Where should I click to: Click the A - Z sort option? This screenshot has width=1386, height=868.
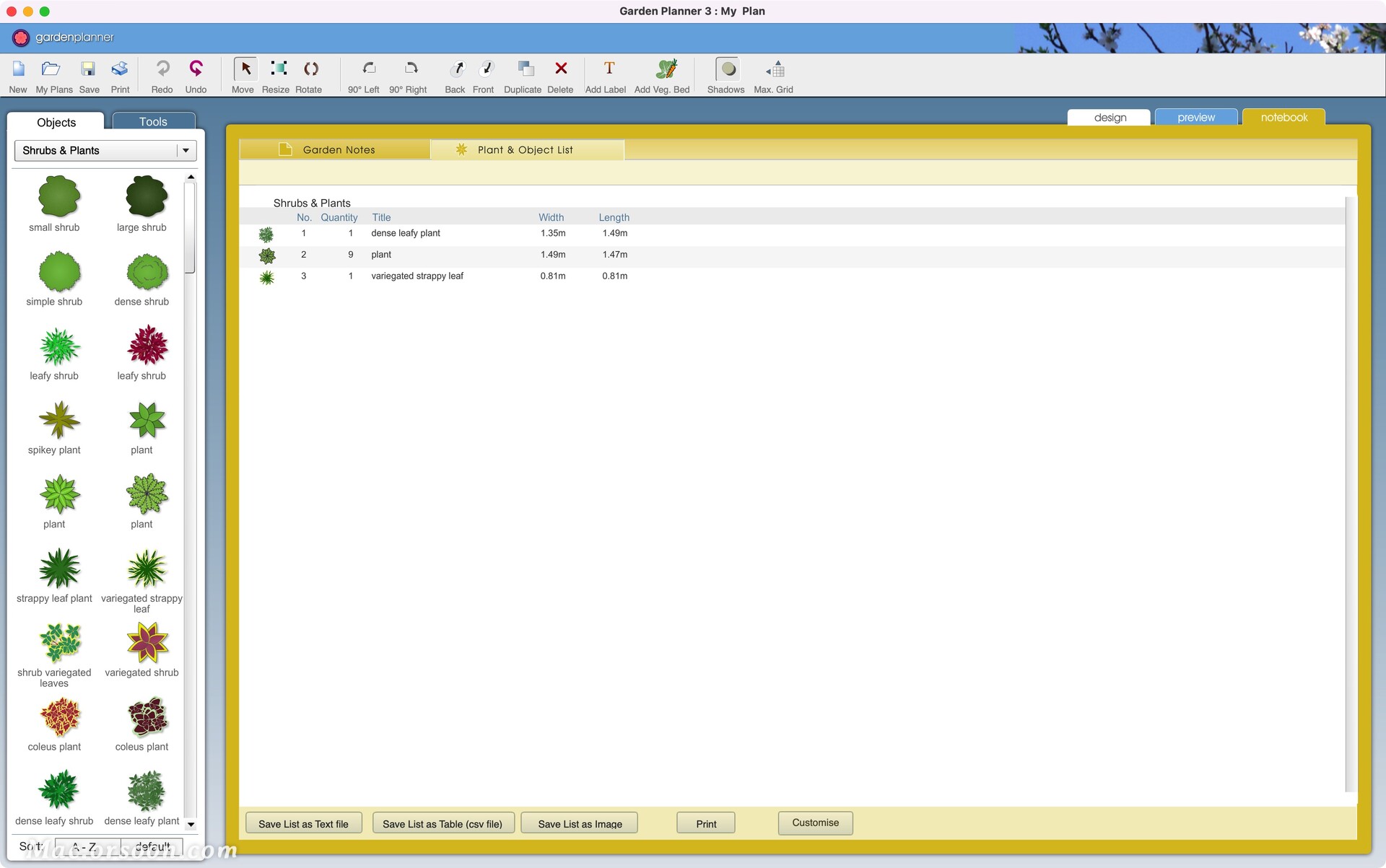click(x=87, y=846)
